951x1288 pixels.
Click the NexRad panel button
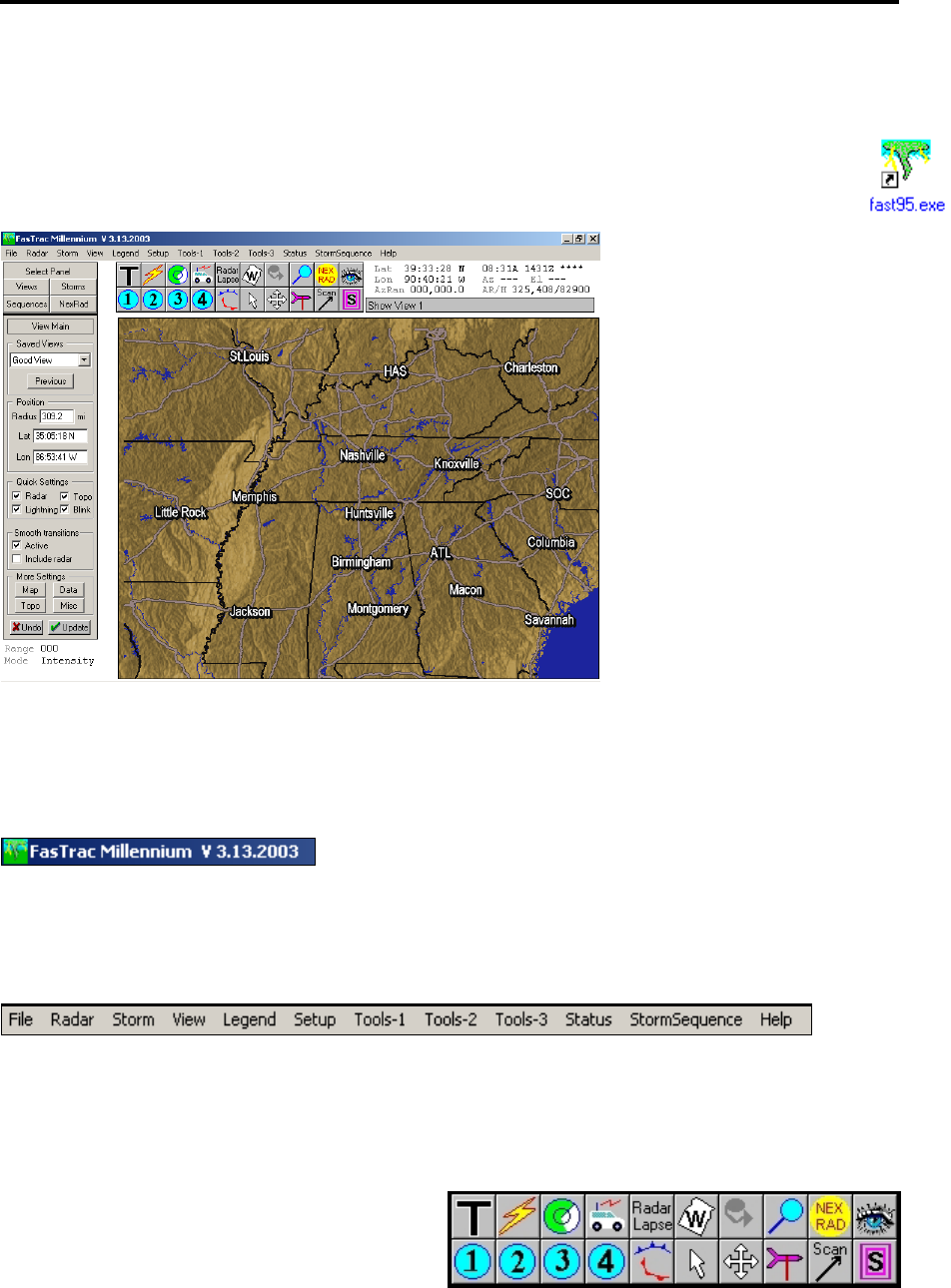(x=73, y=304)
